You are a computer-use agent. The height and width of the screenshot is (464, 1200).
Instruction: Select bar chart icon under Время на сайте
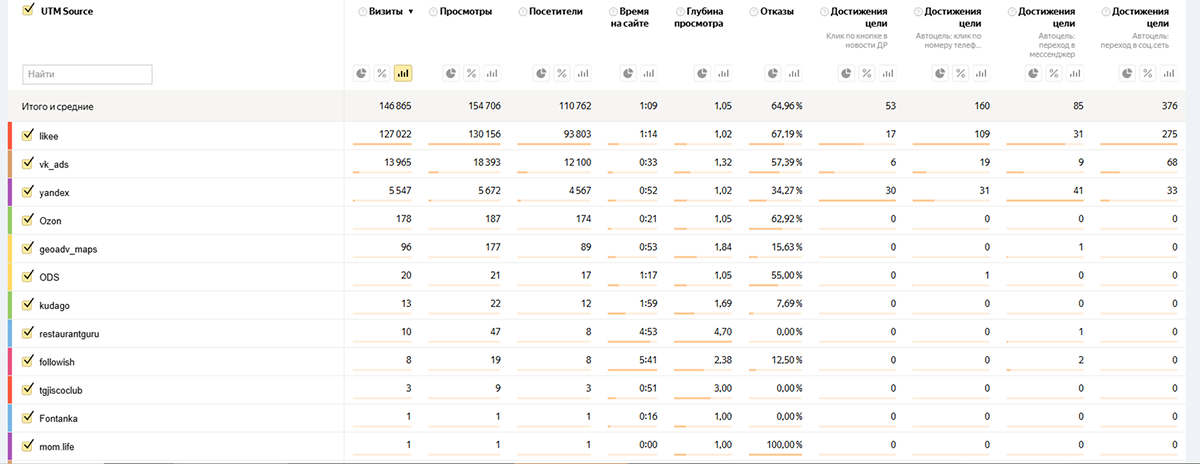[647, 73]
